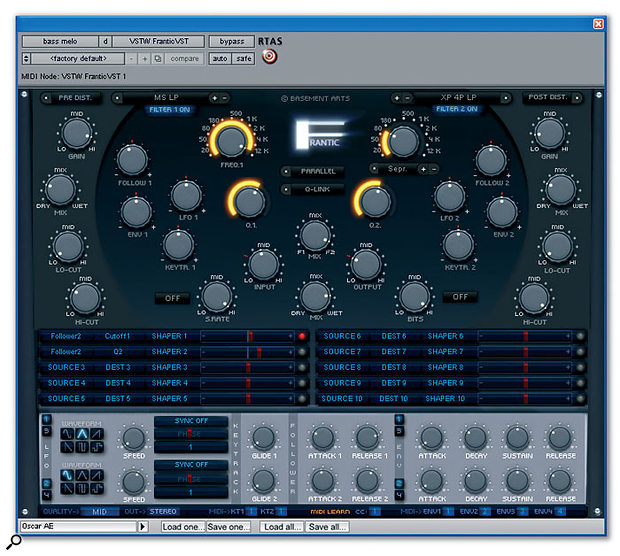Click the Save all... button
Viewport: 620px width, 556px height.
327,527
